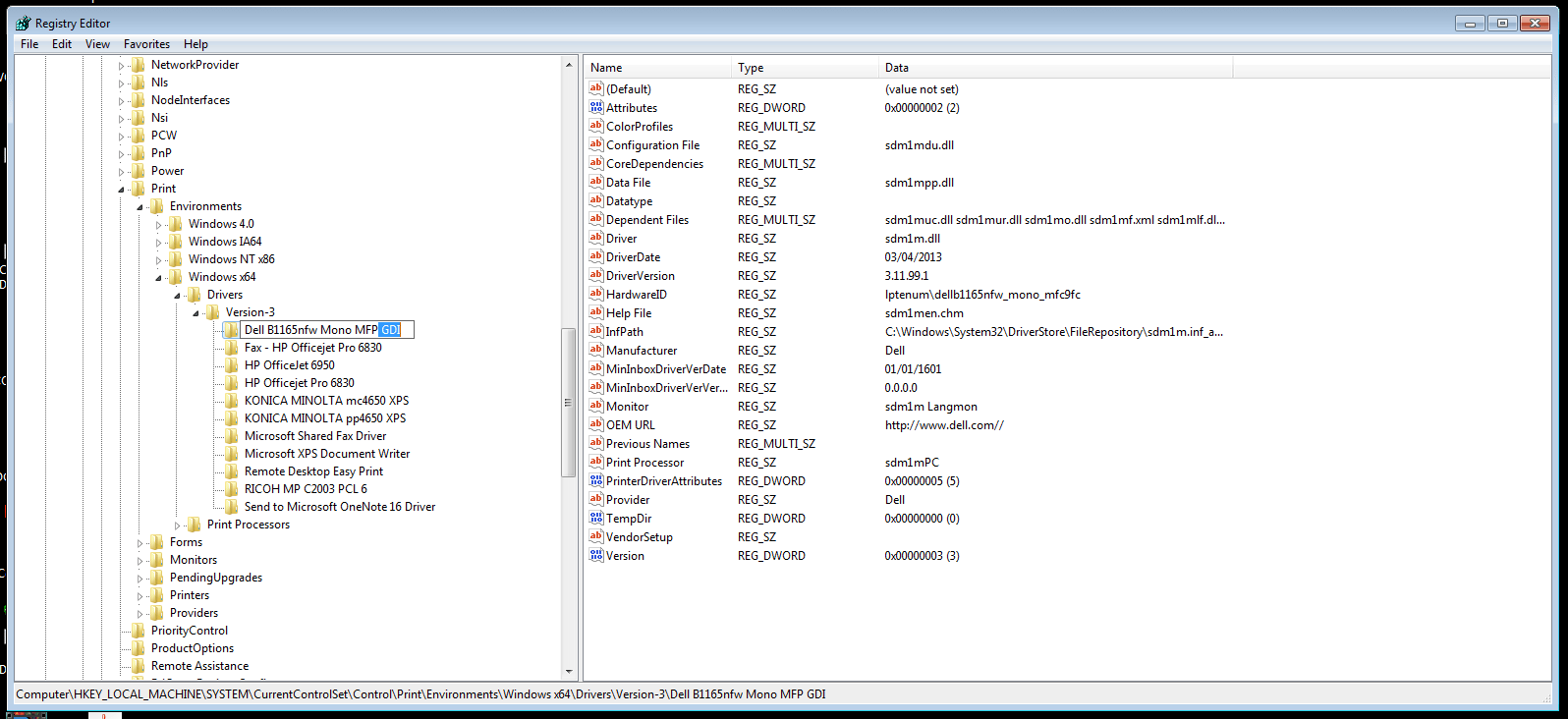Click the Version DWORD value icon
The image size is (1568, 719).
596,555
